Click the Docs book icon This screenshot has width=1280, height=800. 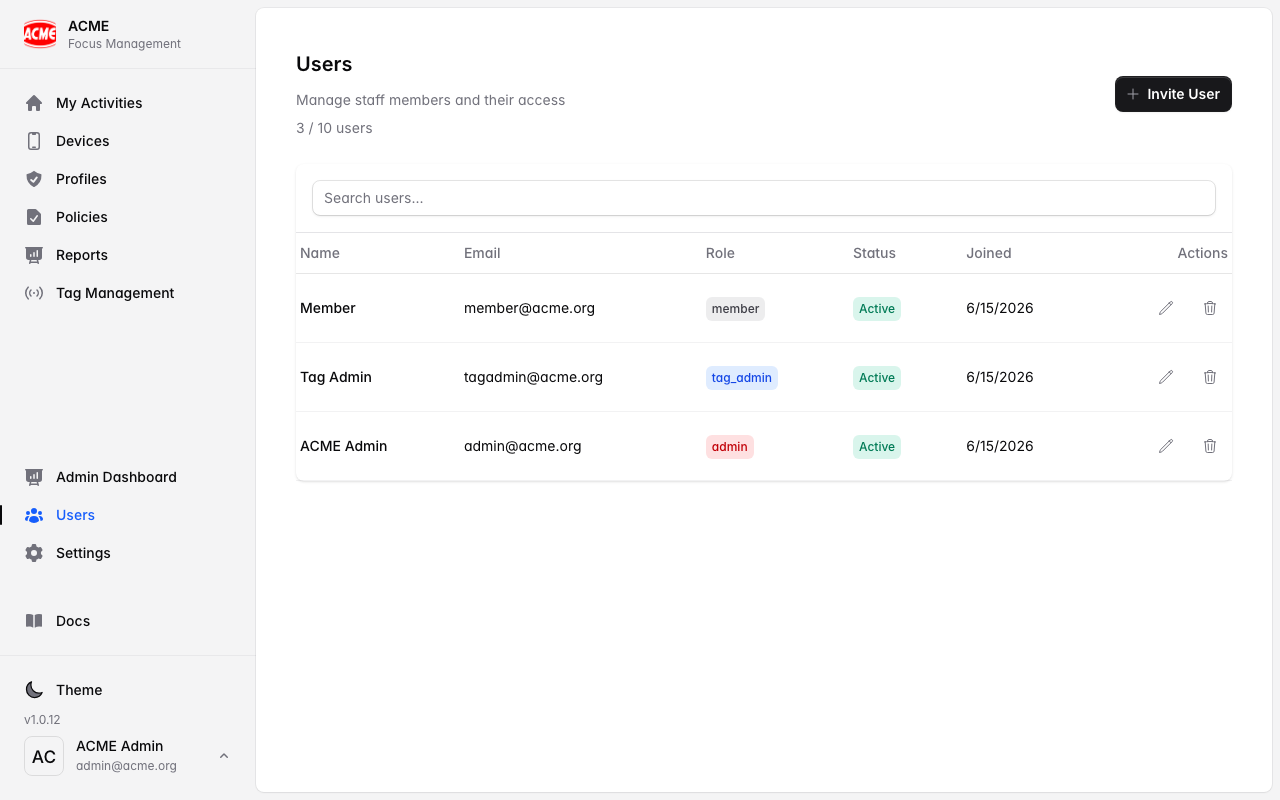coord(34,621)
